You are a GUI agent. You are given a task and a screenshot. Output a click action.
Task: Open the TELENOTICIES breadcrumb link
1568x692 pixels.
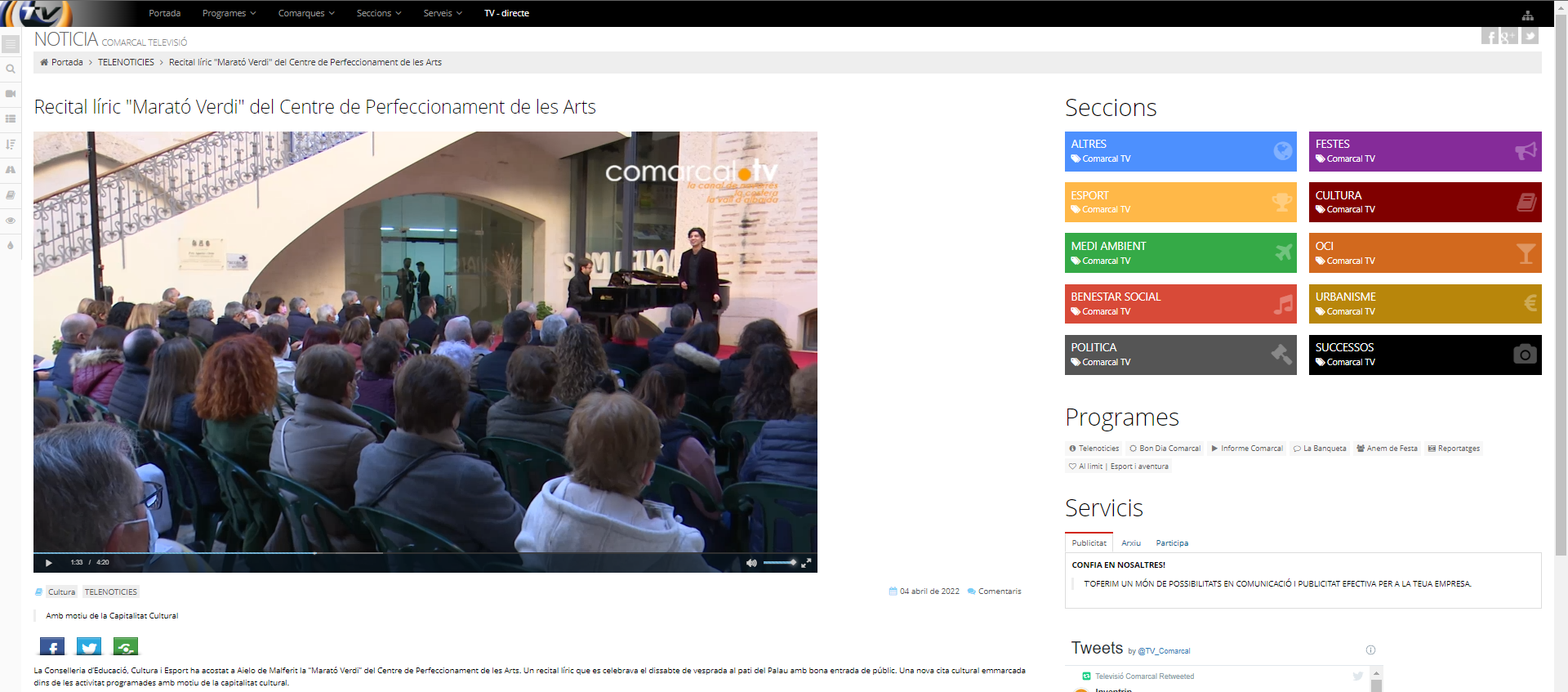point(126,62)
